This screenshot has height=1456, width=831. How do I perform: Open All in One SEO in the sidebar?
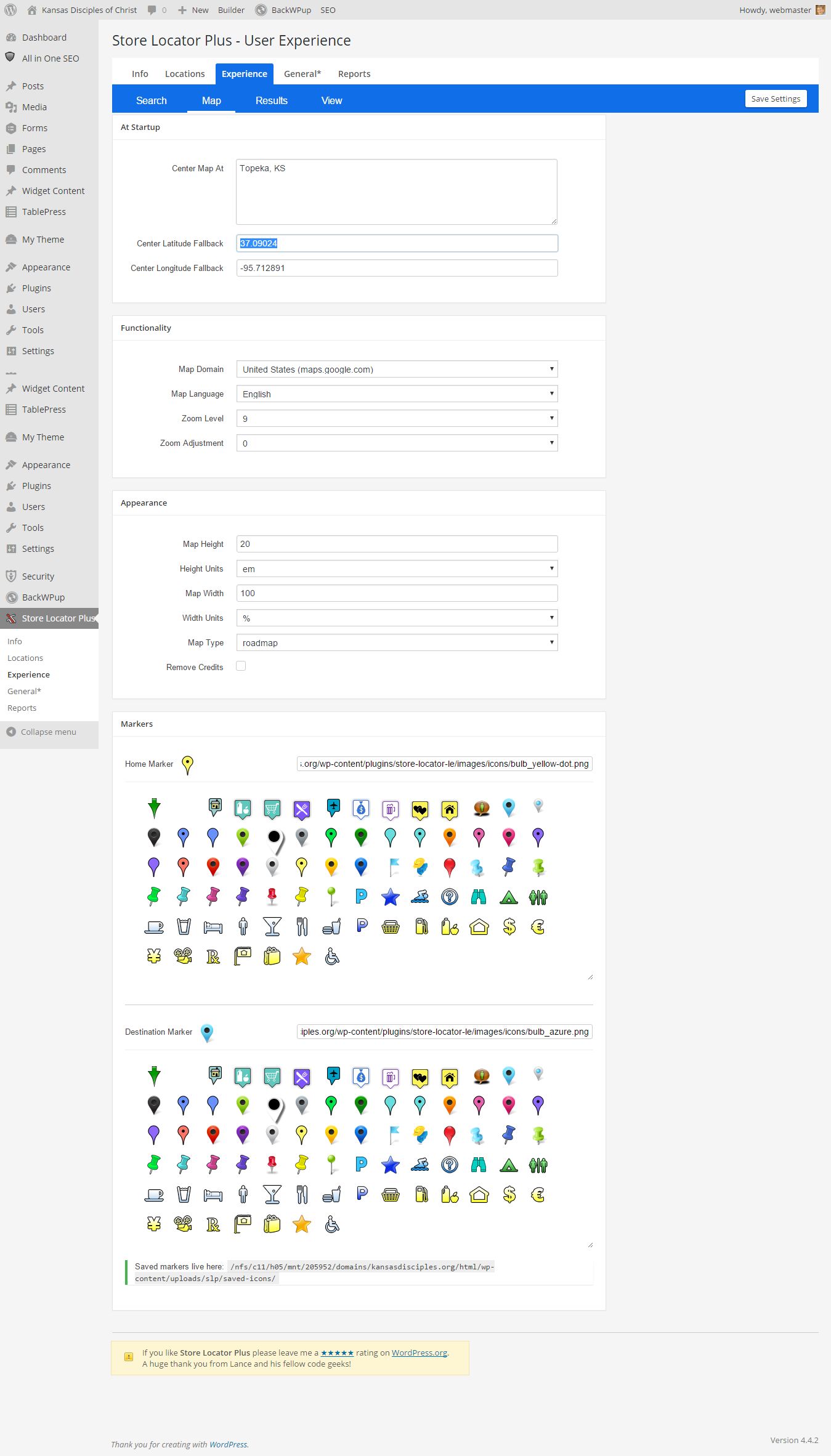(51, 59)
